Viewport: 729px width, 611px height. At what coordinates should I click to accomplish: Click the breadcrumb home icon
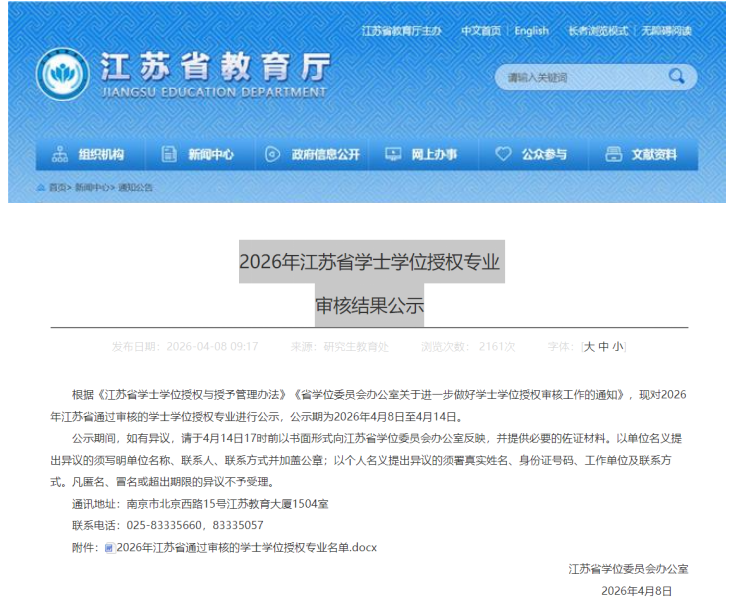(40, 187)
